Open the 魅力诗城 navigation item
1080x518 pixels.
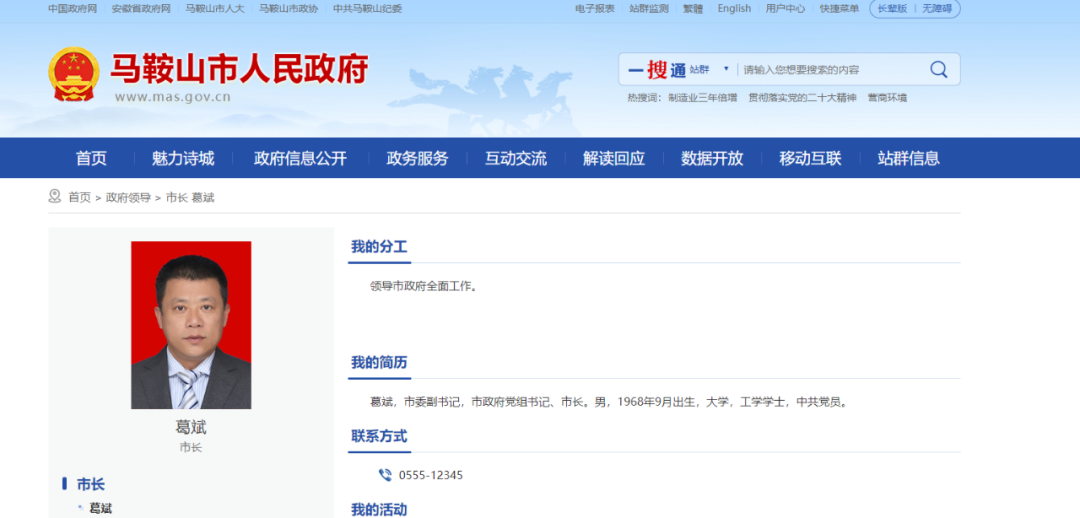coord(183,158)
